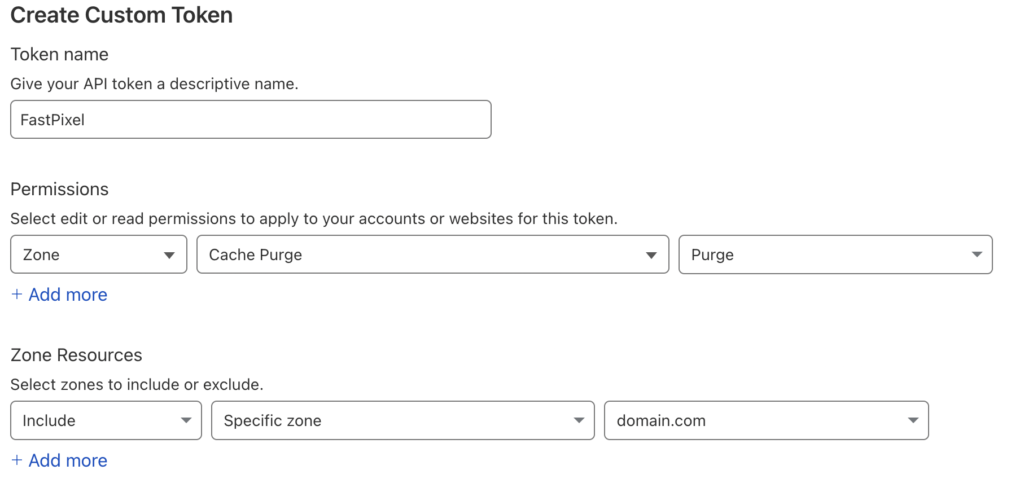Click the Zone Resources section heading
Image resolution: width=1024 pixels, height=483 pixels.
(76, 355)
